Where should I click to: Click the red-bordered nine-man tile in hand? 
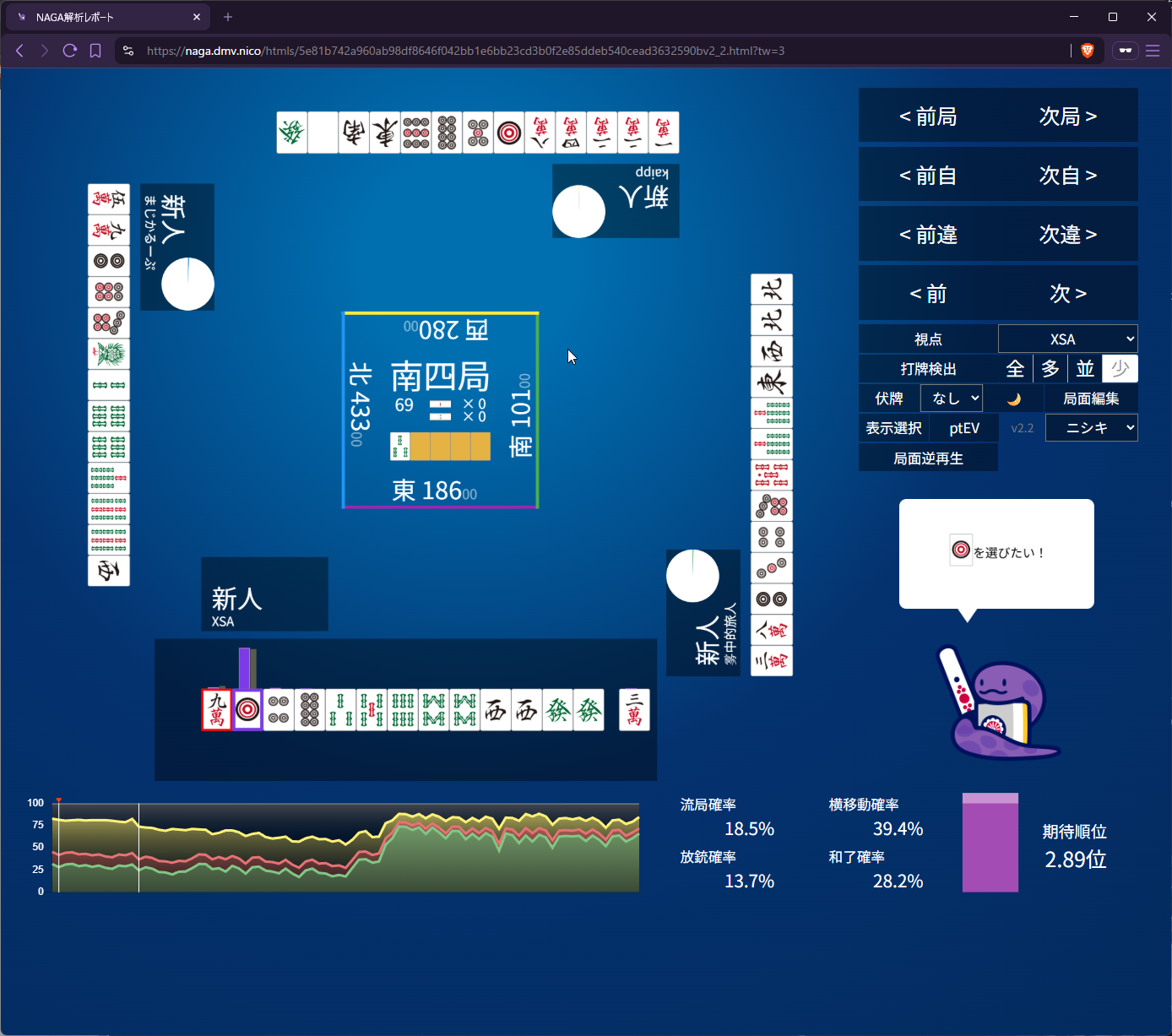[217, 709]
